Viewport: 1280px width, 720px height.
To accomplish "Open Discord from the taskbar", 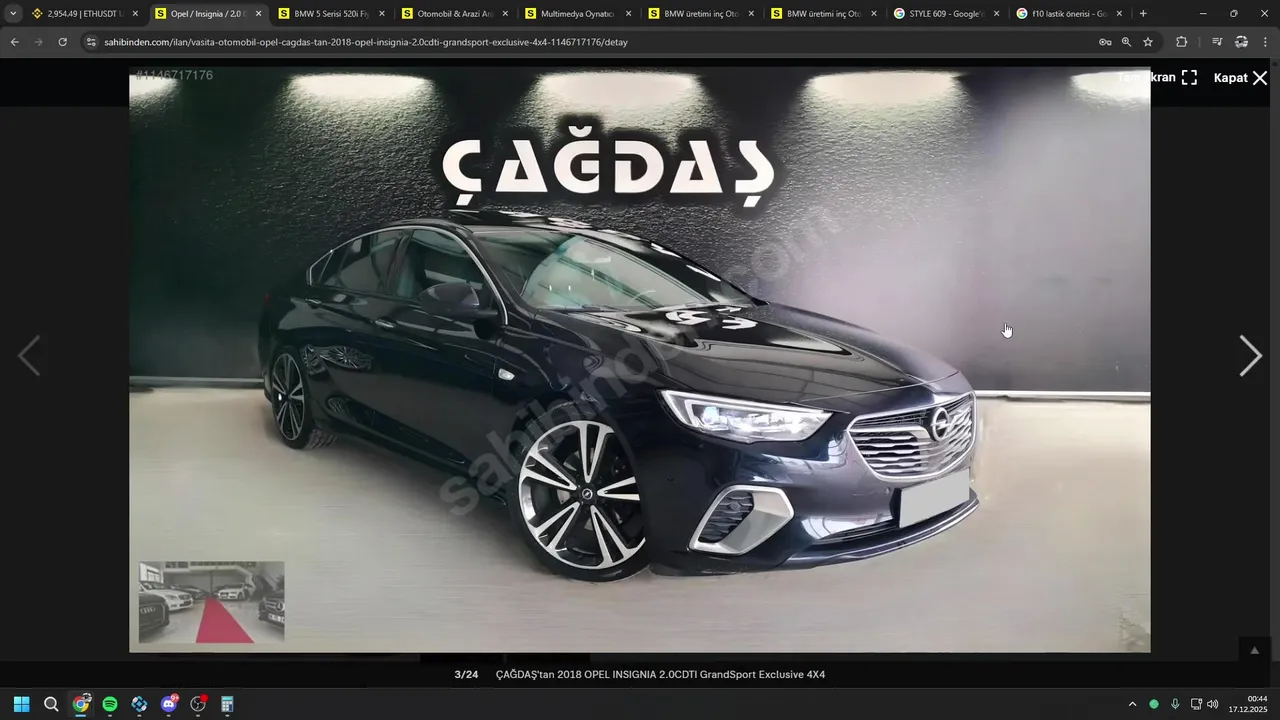I will point(169,704).
